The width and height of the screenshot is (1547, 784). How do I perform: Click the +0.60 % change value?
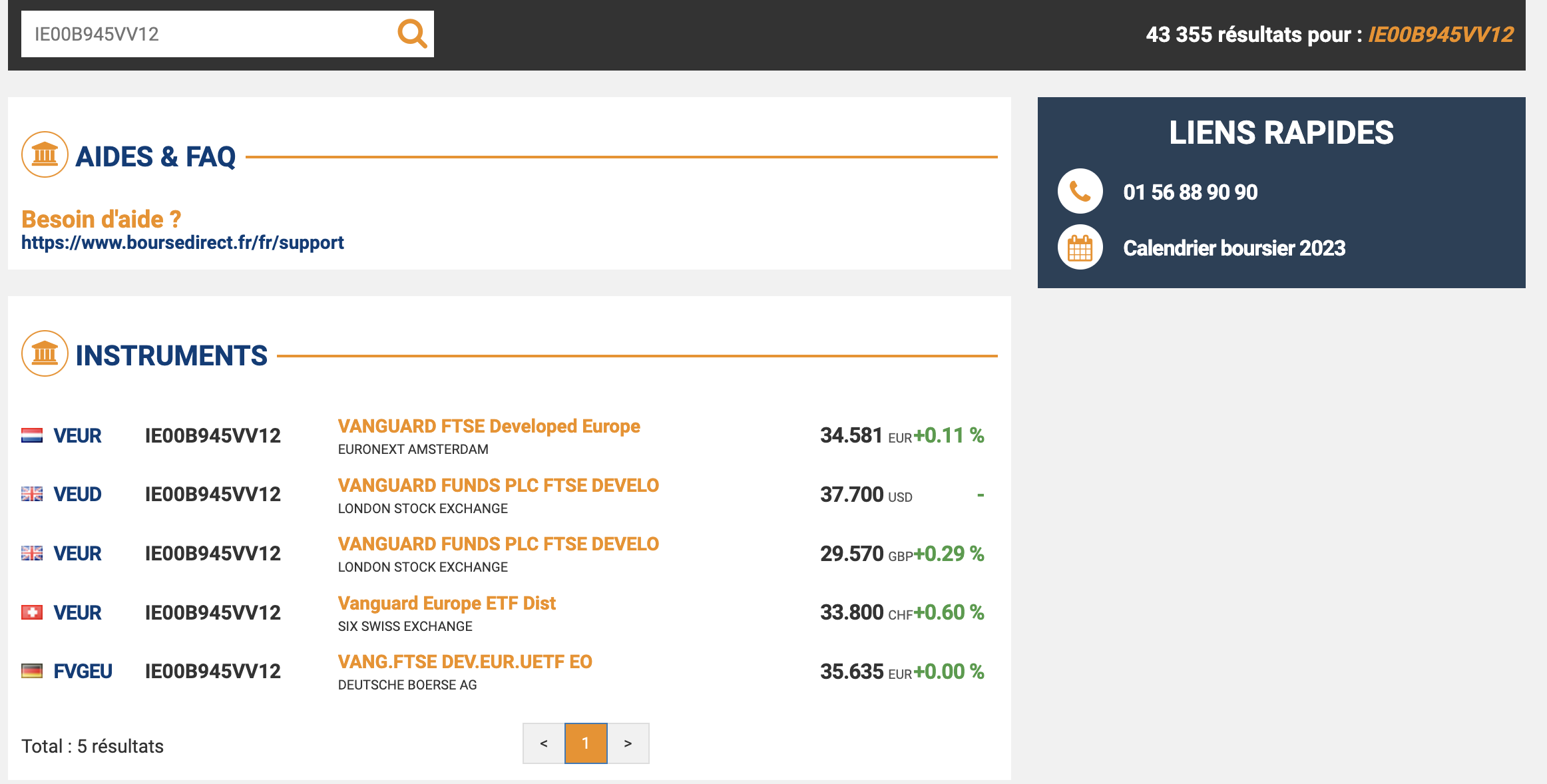(949, 612)
